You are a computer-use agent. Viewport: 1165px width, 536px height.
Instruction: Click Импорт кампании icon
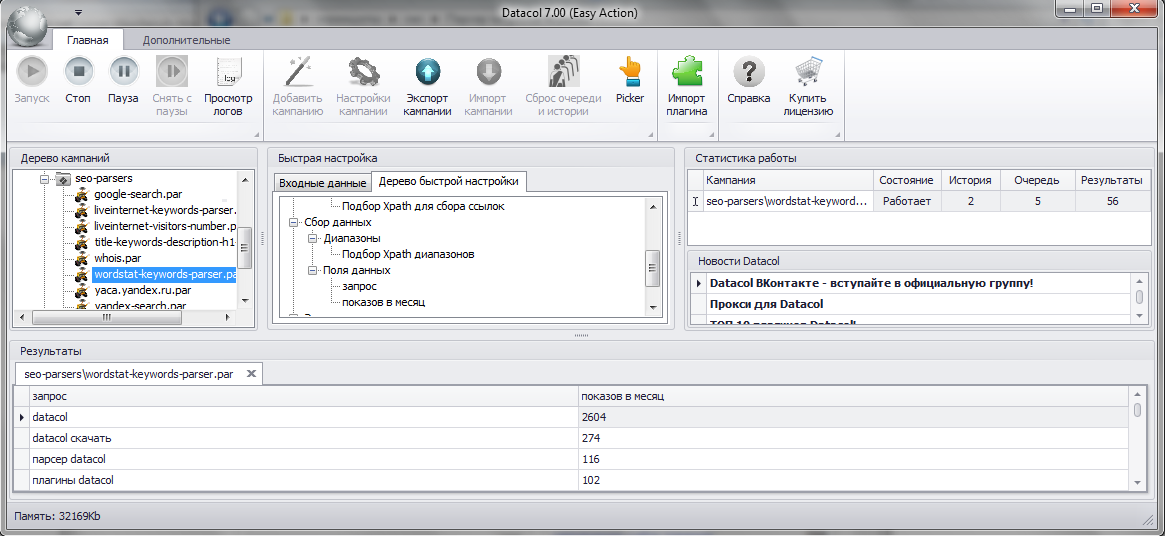488,72
